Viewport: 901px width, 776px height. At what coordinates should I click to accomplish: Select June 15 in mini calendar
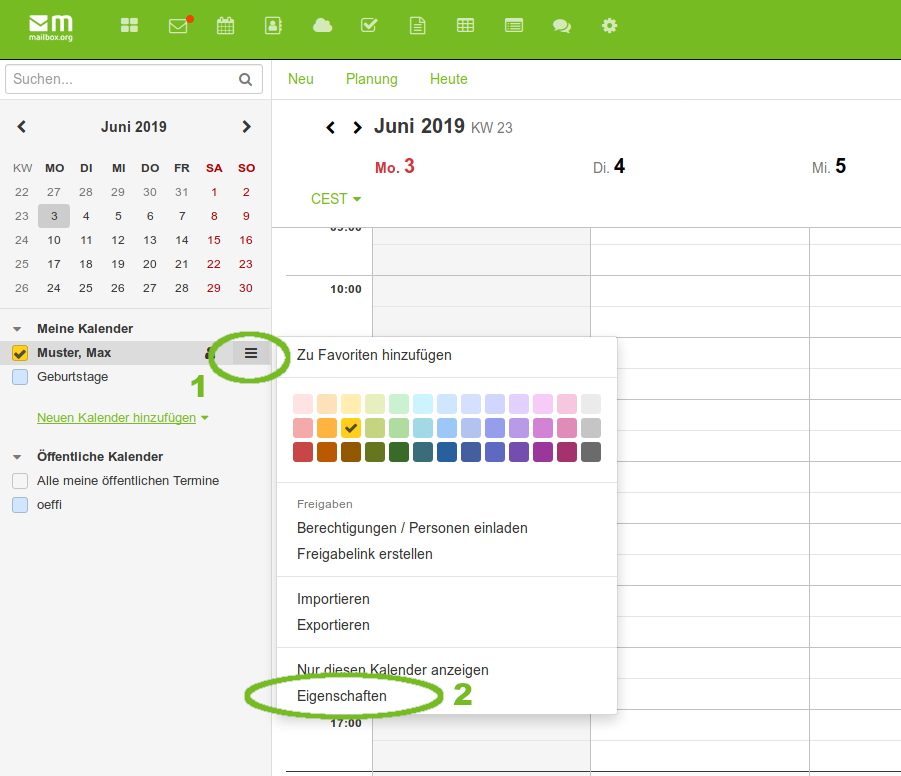(214, 240)
